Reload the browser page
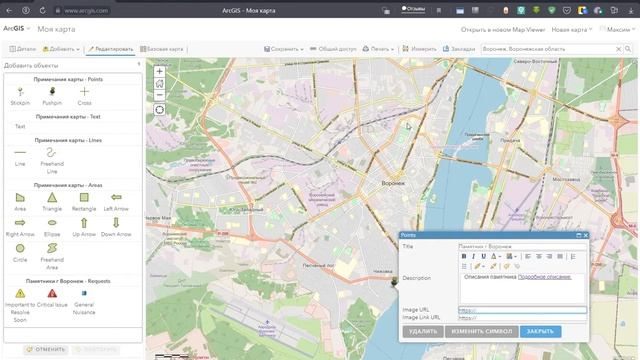640x360 pixels. [x=42, y=11]
